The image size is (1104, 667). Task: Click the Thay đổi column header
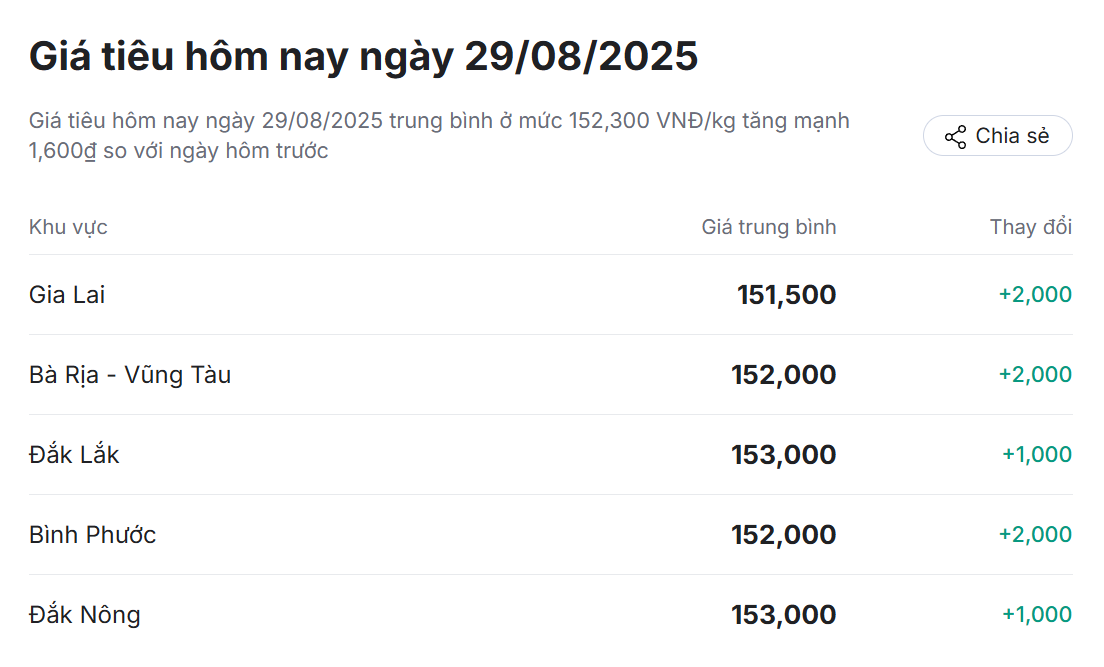click(1030, 227)
